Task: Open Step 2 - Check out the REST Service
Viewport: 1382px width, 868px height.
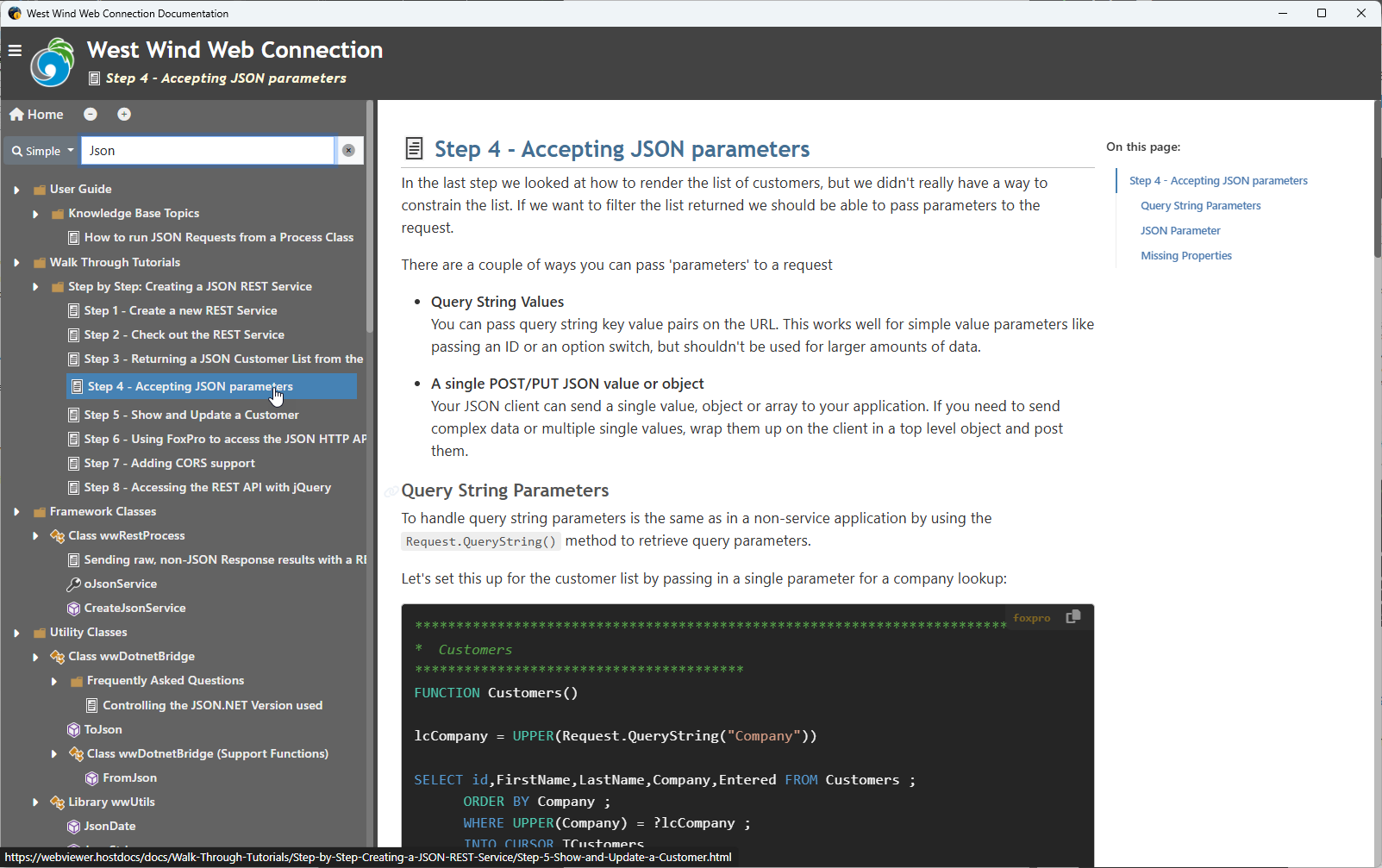Action: point(184,334)
